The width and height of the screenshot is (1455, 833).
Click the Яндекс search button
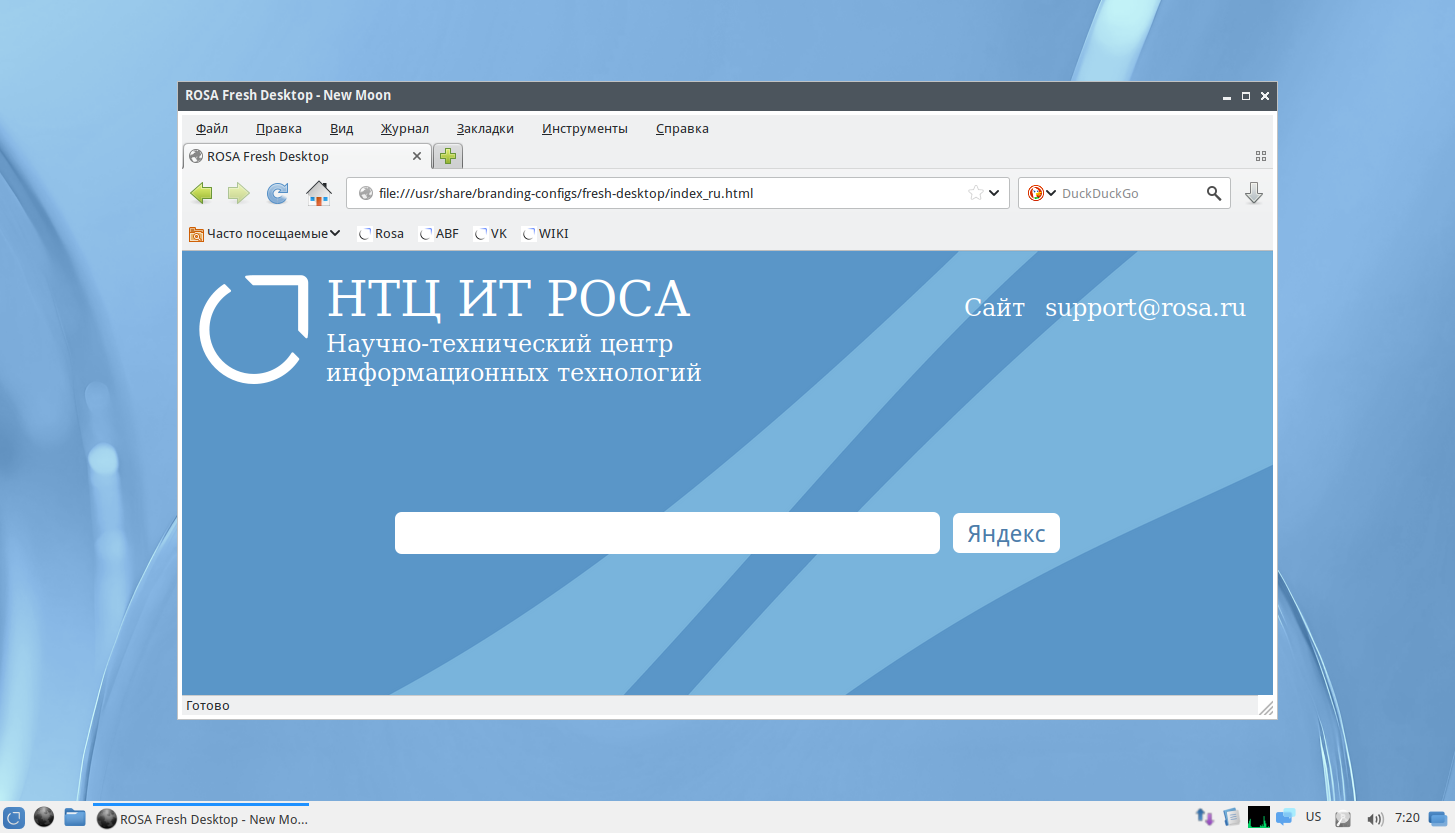pyautogui.click(x=1006, y=533)
